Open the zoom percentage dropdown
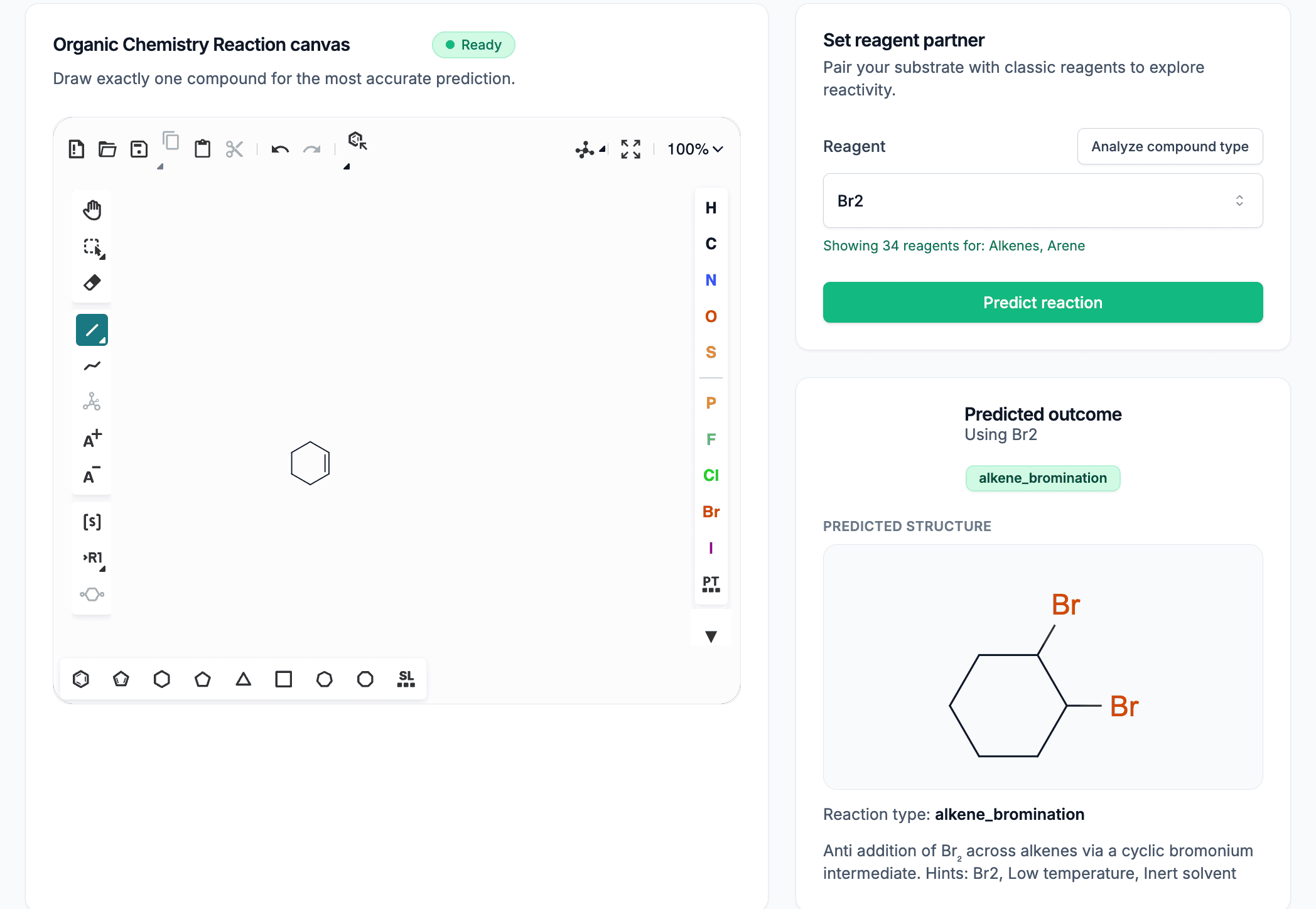1316x909 pixels. click(x=694, y=149)
